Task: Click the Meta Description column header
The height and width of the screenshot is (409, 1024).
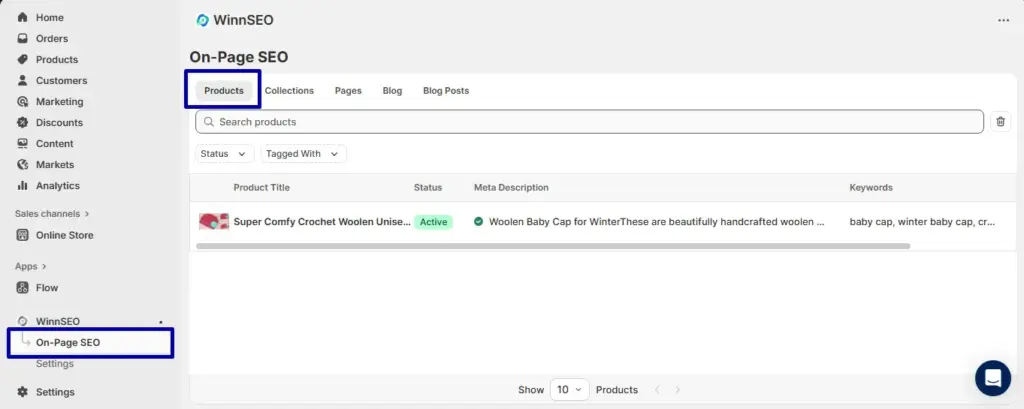Action: tap(511, 188)
